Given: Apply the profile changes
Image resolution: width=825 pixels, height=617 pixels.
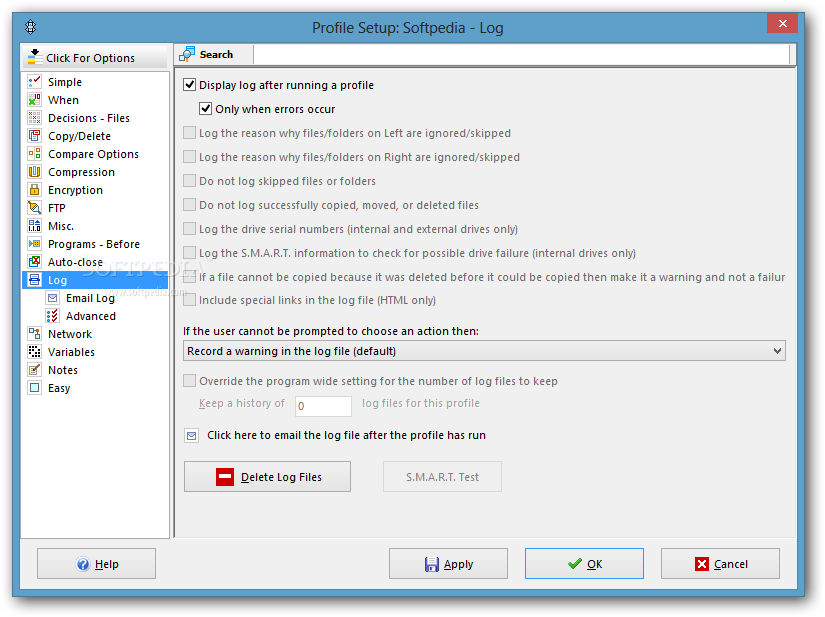Looking at the screenshot, I should [x=448, y=563].
